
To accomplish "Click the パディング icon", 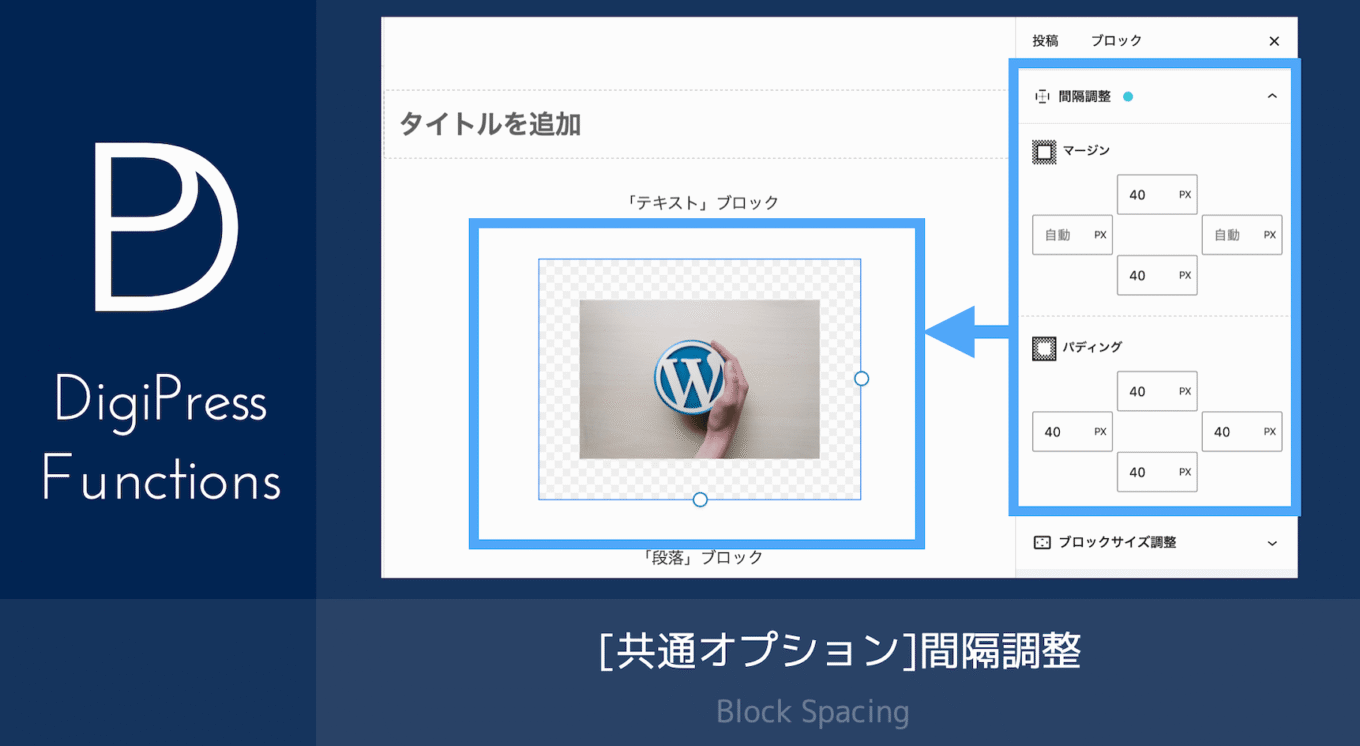I will click(1044, 349).
